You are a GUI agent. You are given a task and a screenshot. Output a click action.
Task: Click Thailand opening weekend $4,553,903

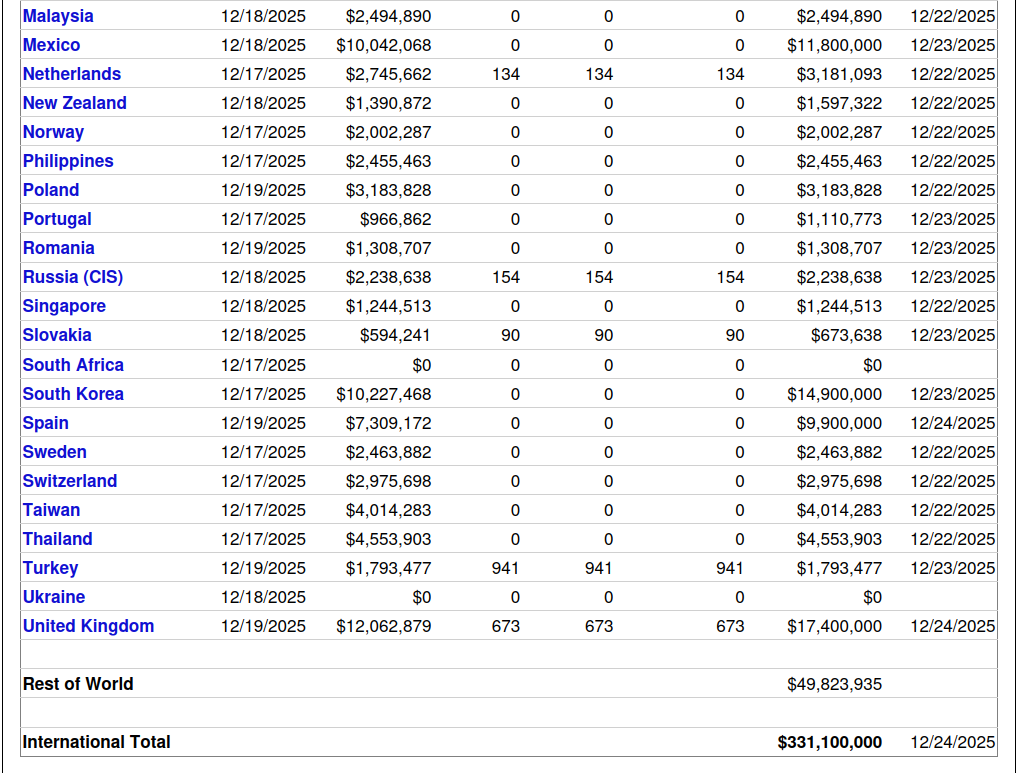coord(388,540)
